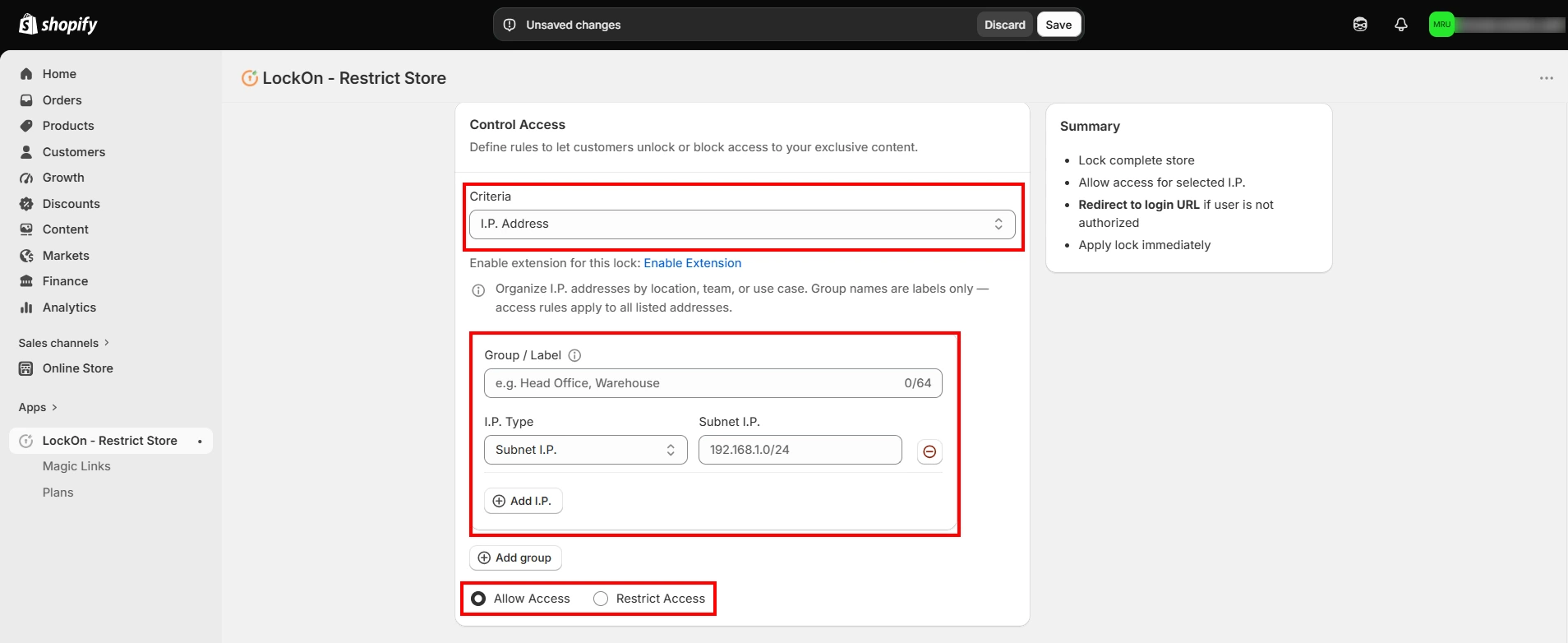
Task: Expand the Apps section
Action: click(38, 407)
